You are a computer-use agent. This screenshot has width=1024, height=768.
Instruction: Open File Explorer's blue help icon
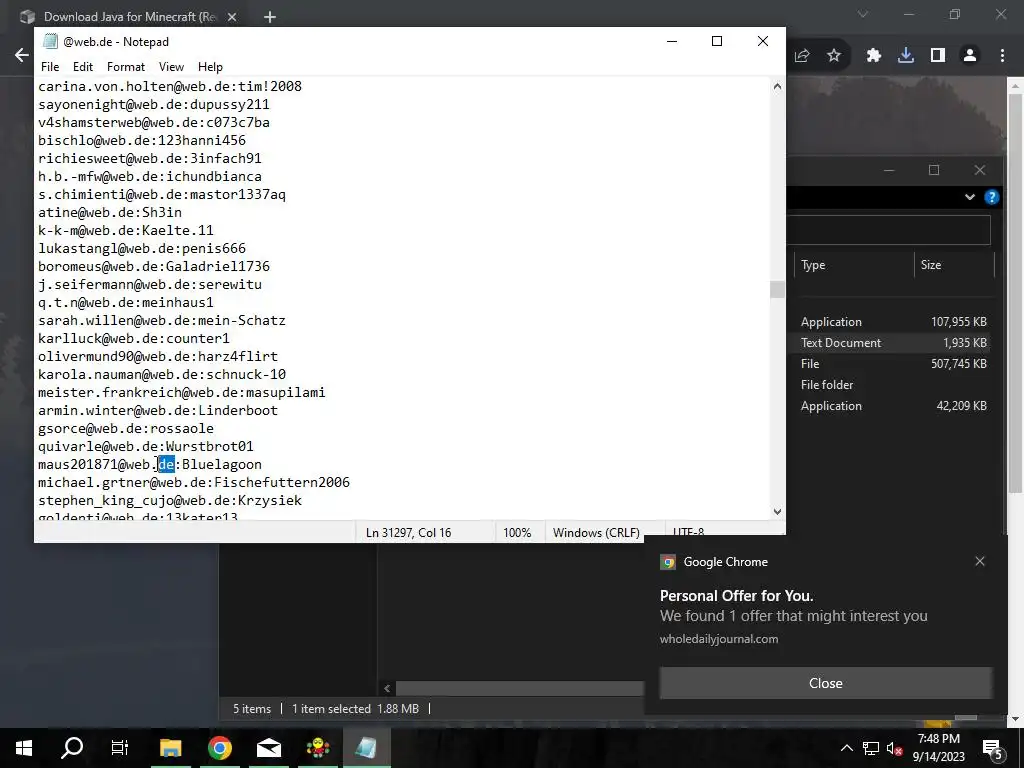pos(991,197)
